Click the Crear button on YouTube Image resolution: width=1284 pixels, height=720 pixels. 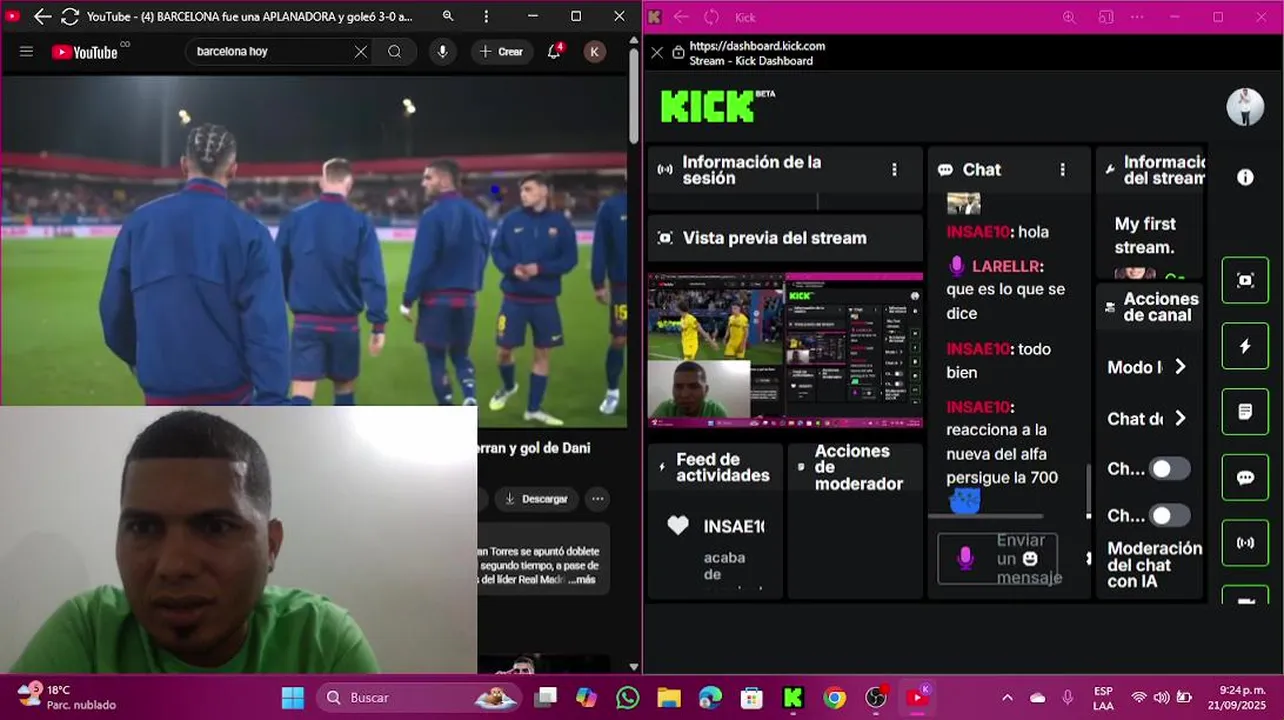pos(501,52)
